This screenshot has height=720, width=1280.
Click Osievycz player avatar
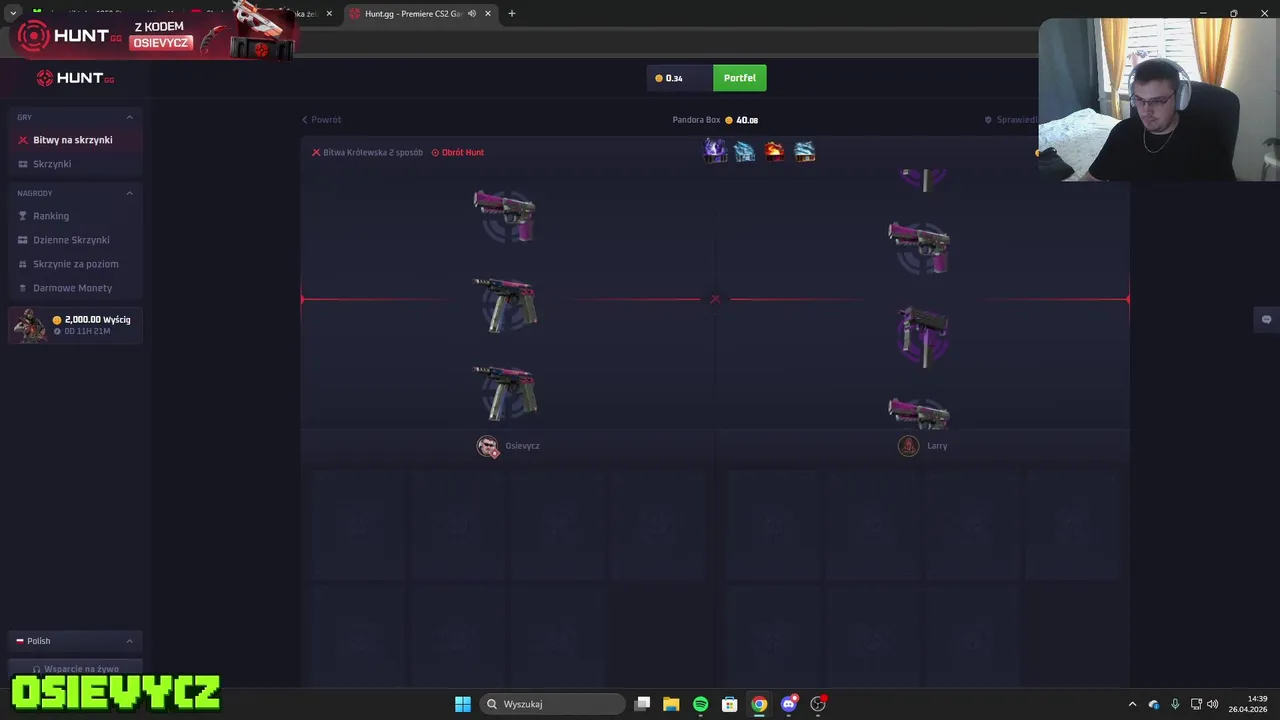tap(488, 446)
